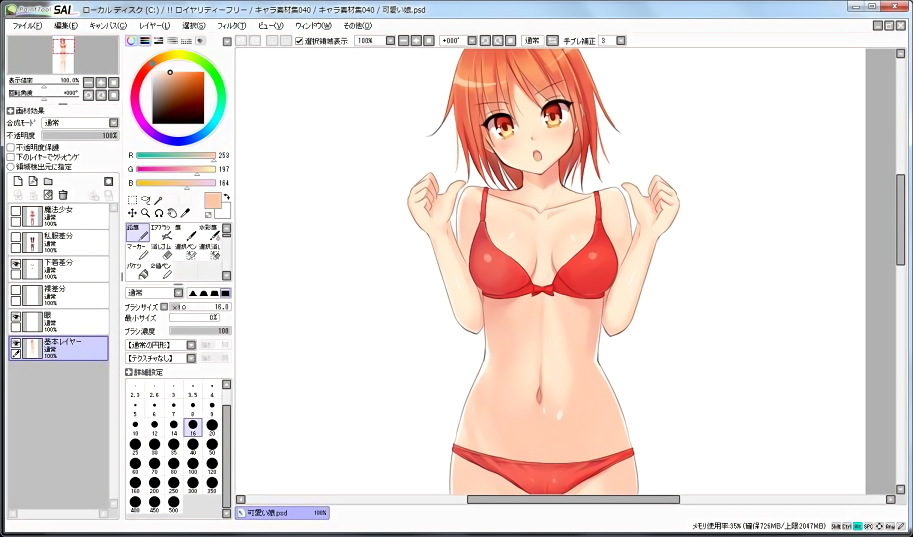Create a new layer folder

pyautogui.click(x=47, y=181)
